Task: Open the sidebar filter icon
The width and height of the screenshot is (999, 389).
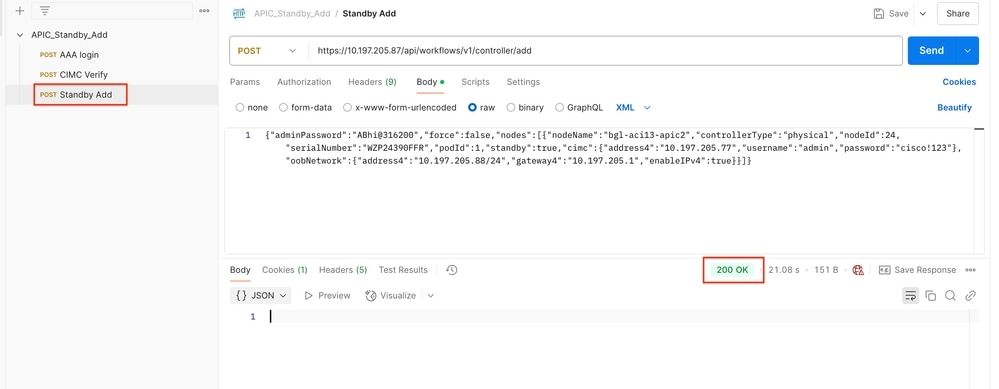Action: (44, 10)
